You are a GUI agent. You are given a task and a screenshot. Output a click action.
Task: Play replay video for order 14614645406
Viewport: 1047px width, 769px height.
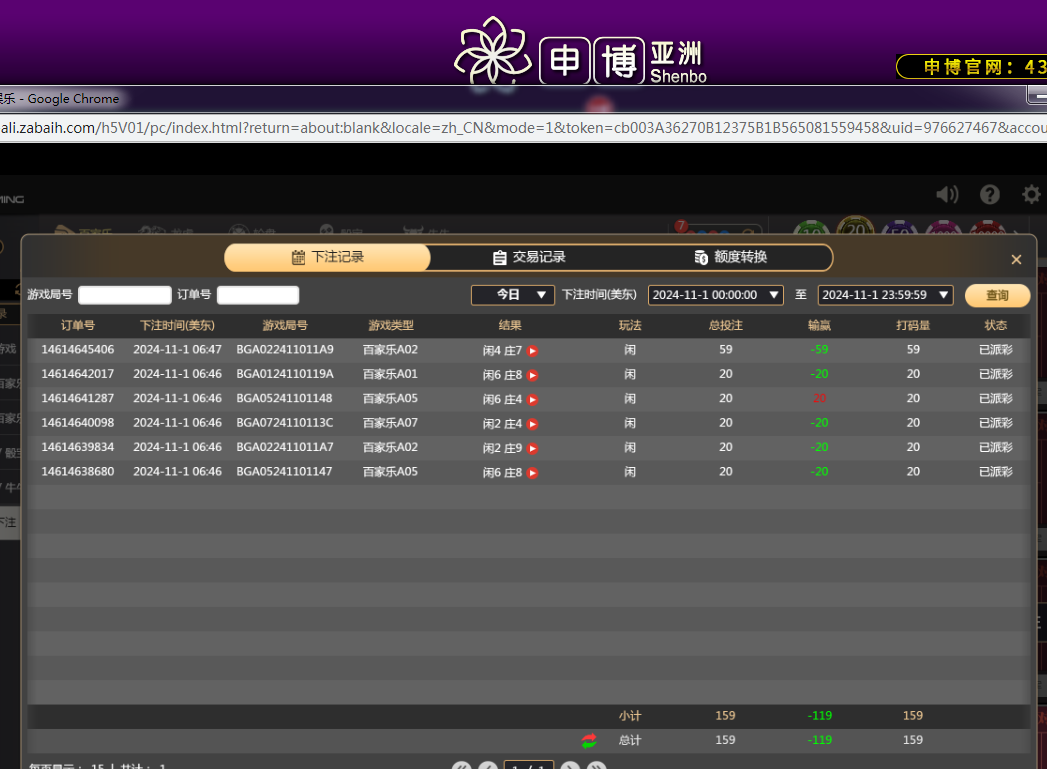[532, 351]
